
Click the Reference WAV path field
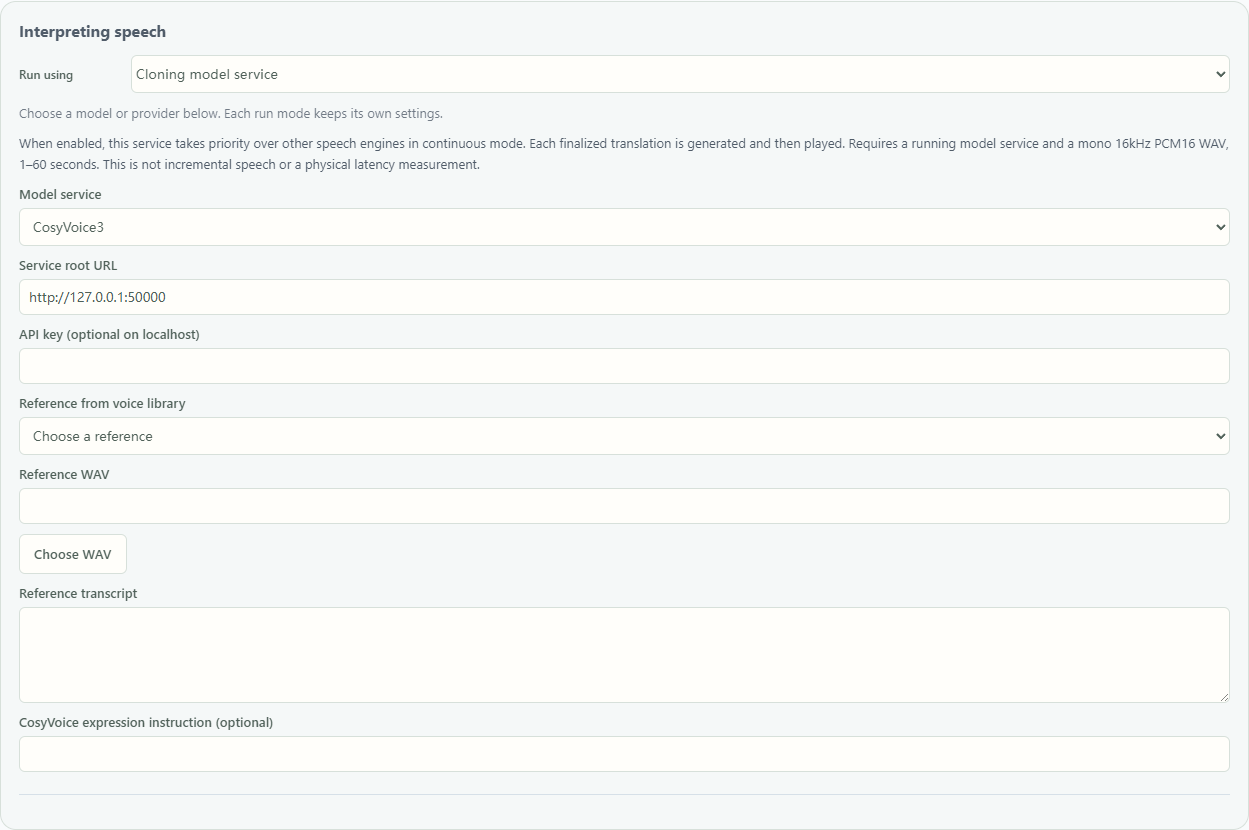pos(624,506)
